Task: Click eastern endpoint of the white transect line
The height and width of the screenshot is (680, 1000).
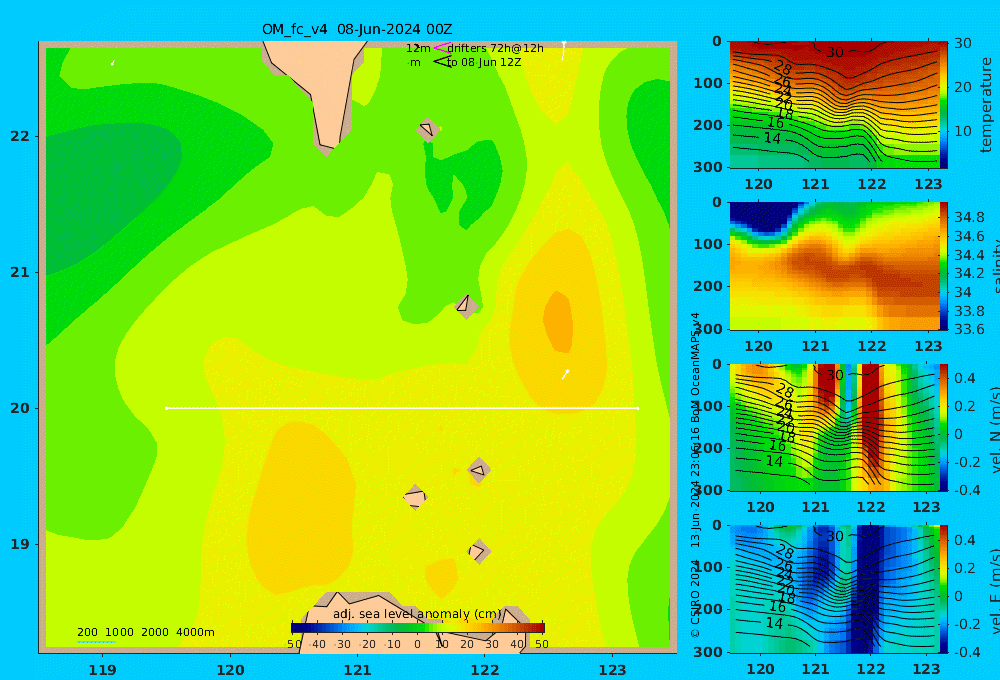Action: pos(637,408)
